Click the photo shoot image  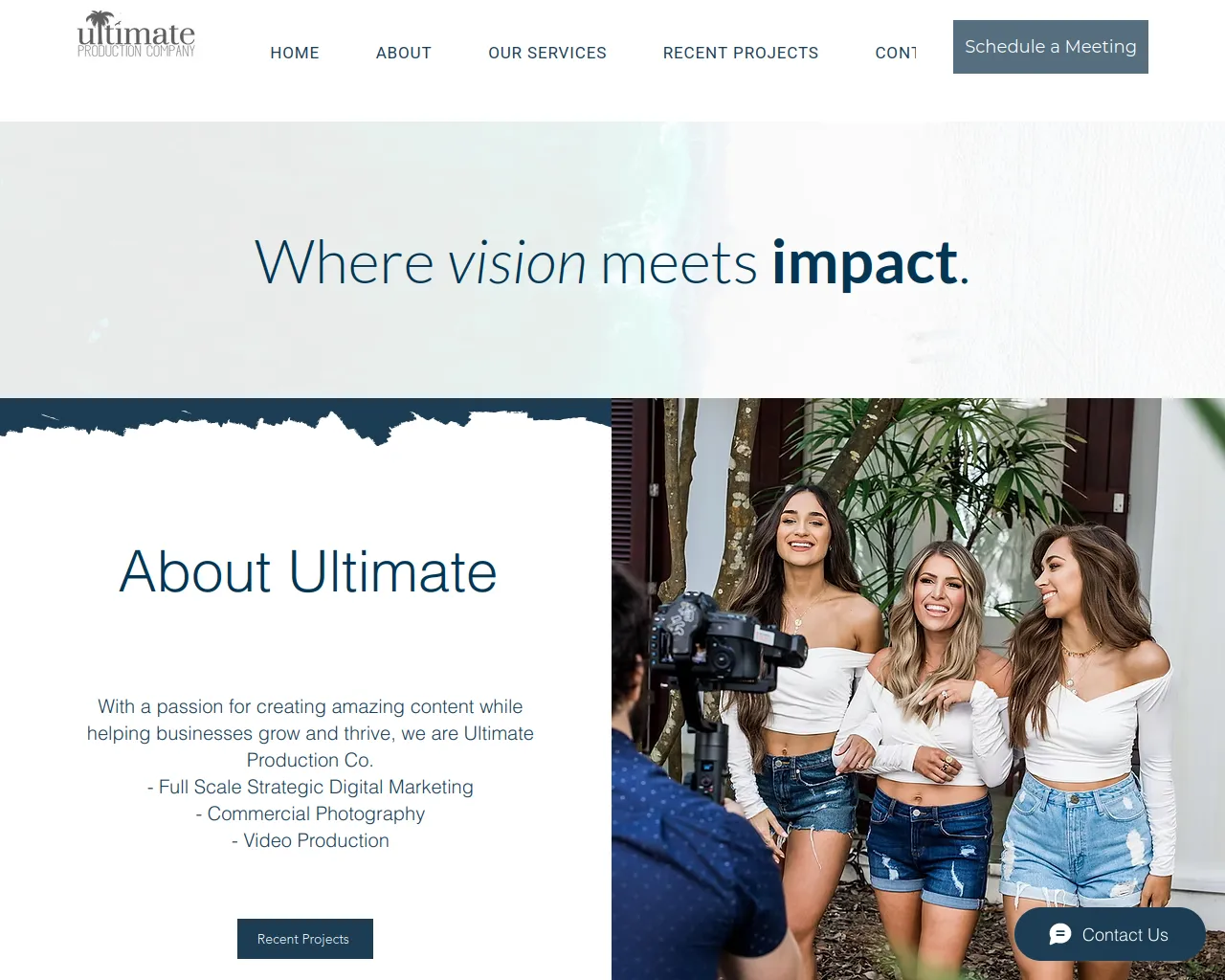coord(919,689)
